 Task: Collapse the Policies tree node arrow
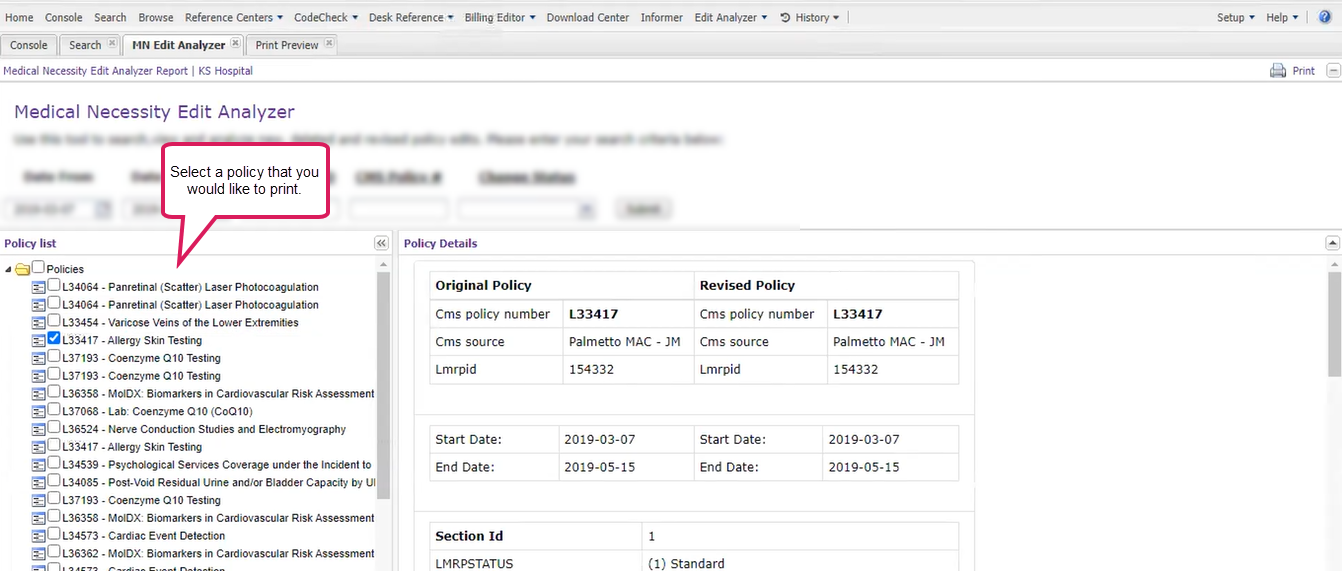point(9,269)
